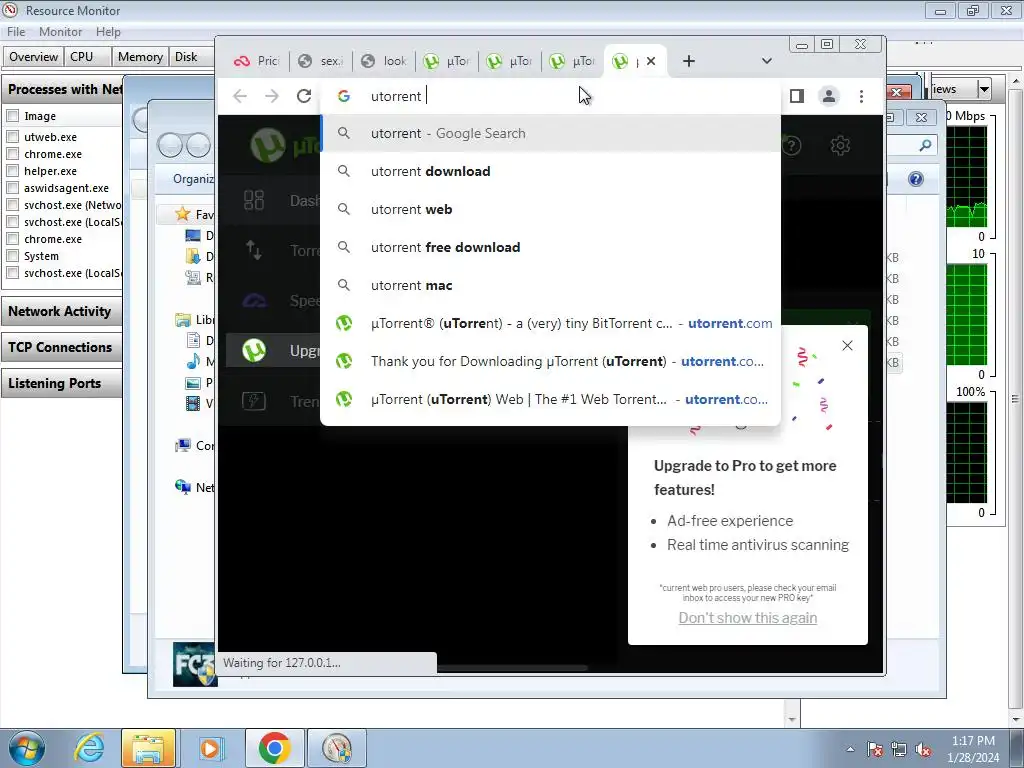The width and height of the screenshot is (1024, 768).
Task: Open uTorrent Web #1 Web Torrent suggestion
Action: (551, 399)
